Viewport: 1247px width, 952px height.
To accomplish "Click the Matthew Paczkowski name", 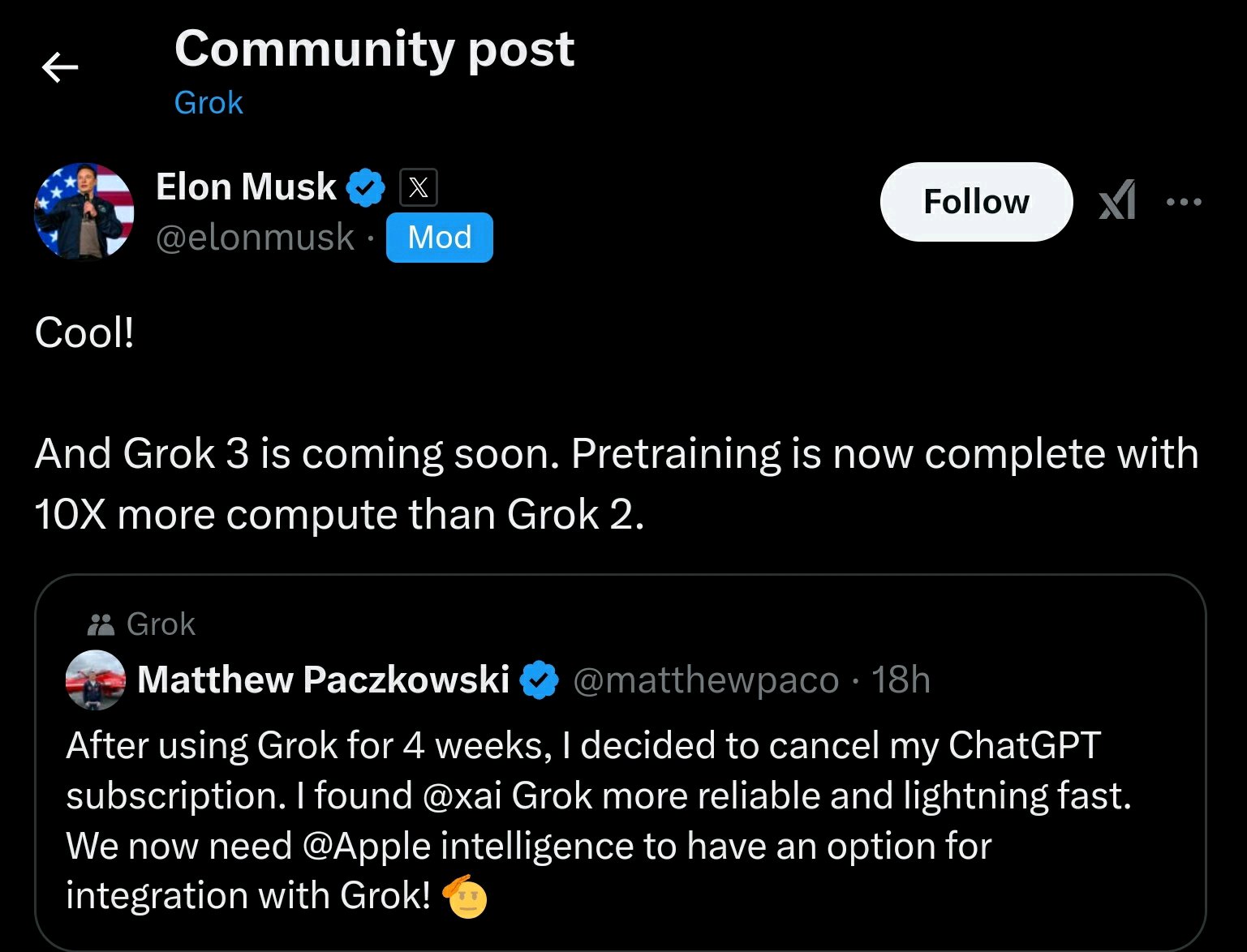I will tap(324, 680).
